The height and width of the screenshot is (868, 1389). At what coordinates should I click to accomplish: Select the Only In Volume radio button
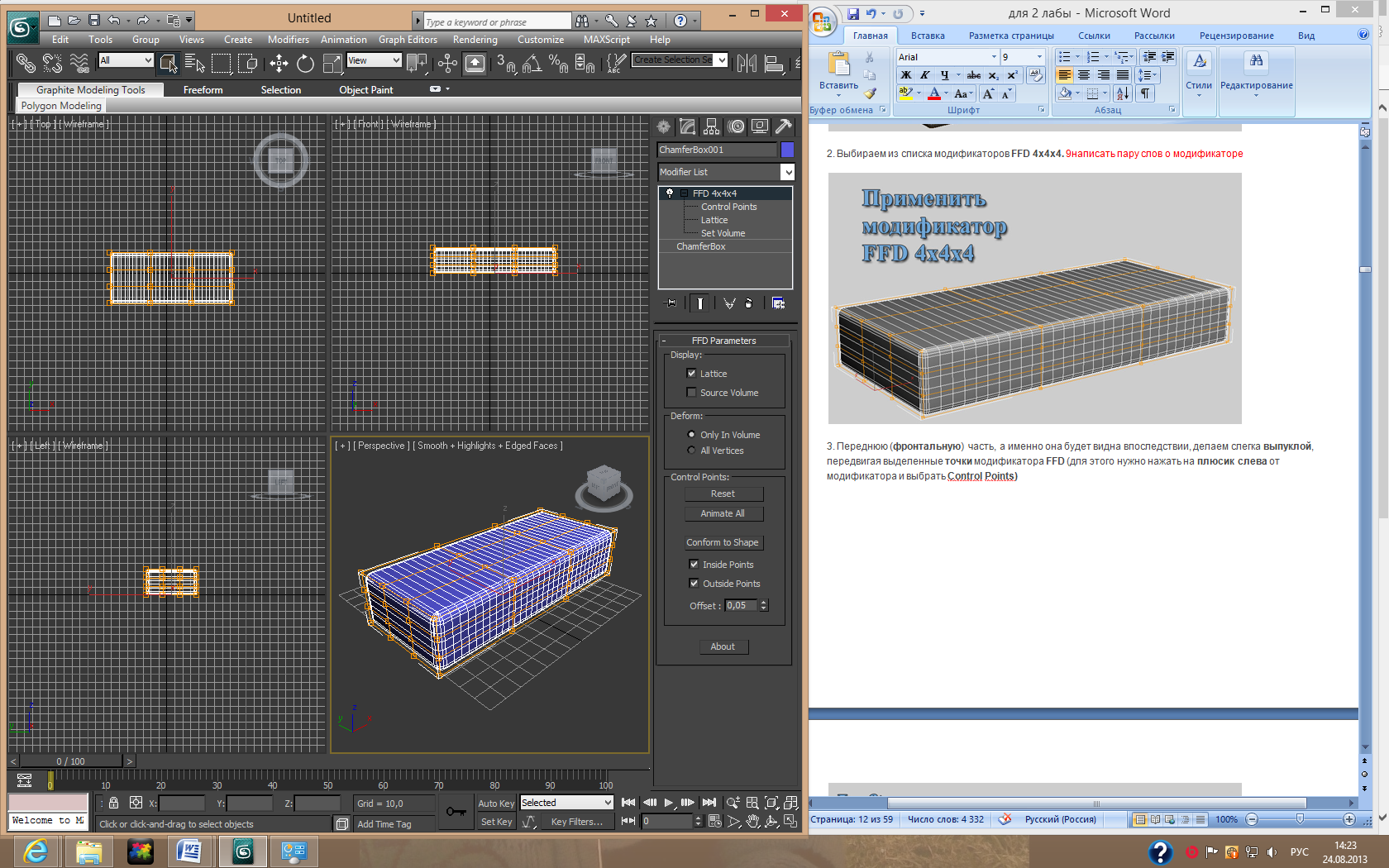pyautogui.click(x=692, y=435)
